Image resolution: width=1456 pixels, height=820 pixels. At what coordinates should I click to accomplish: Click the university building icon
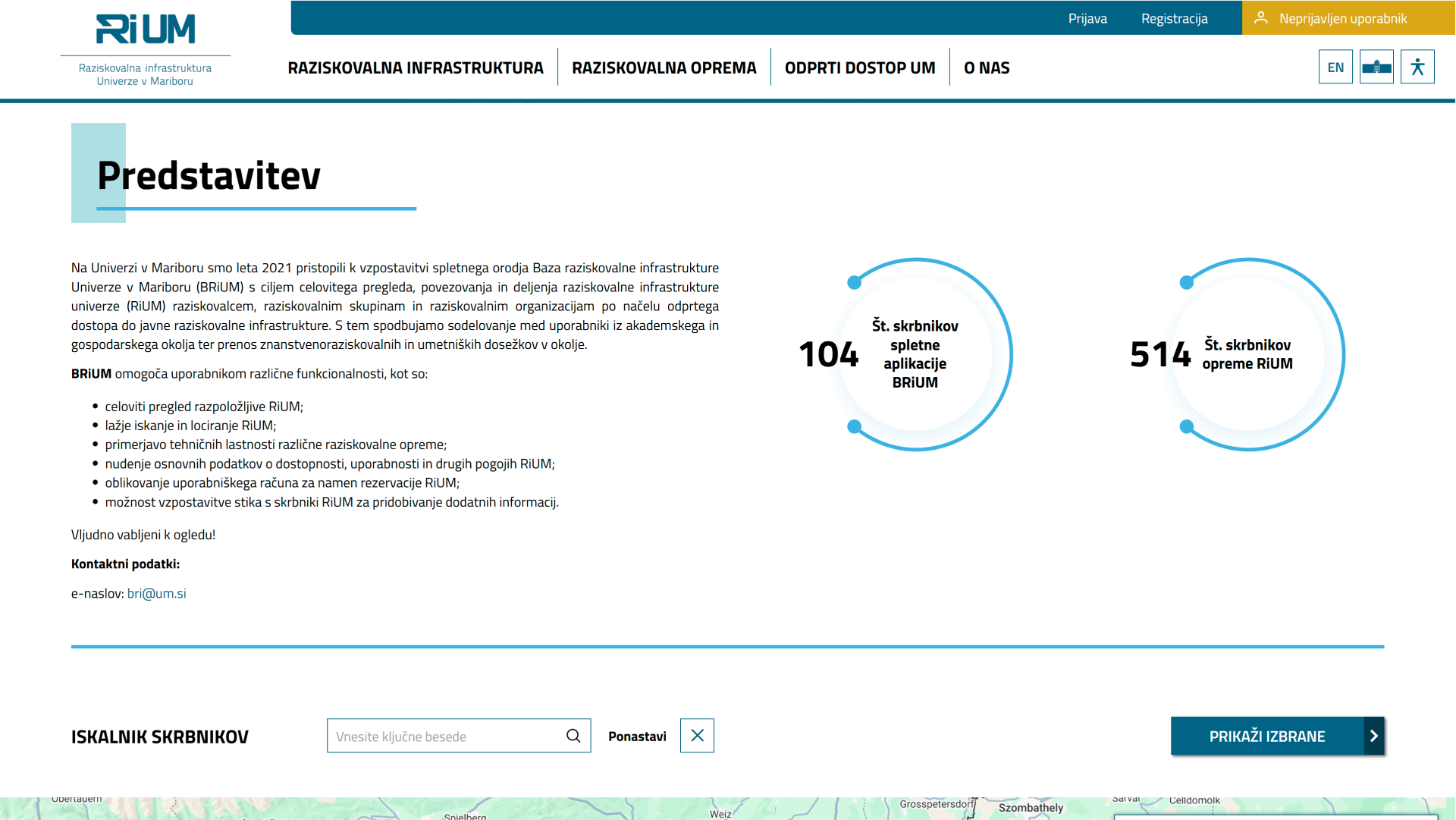pos(1376,67)
